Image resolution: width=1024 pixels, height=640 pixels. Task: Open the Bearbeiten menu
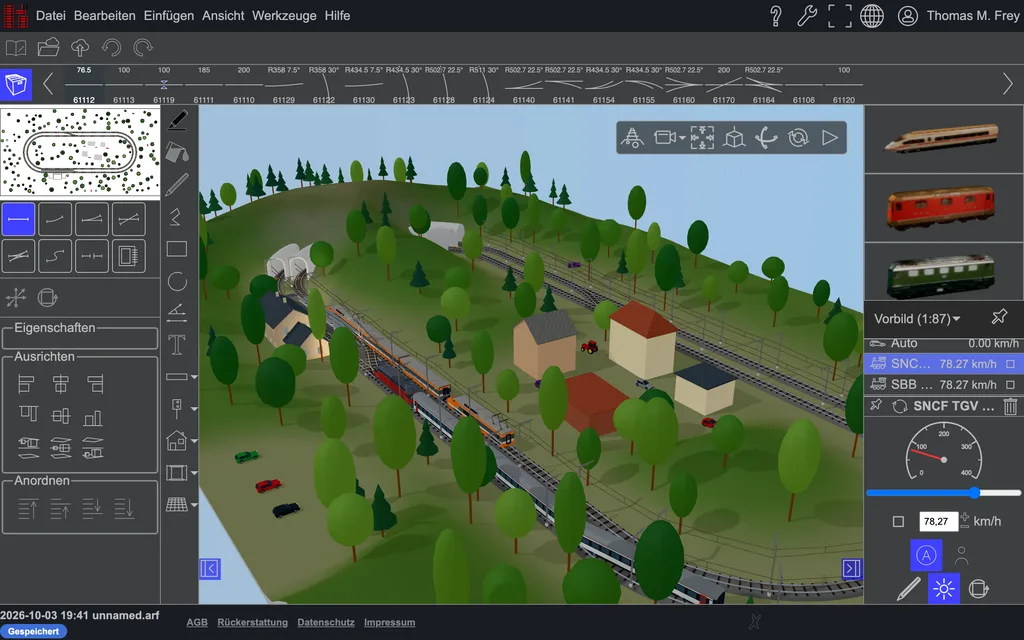click(x=104, y=16)
